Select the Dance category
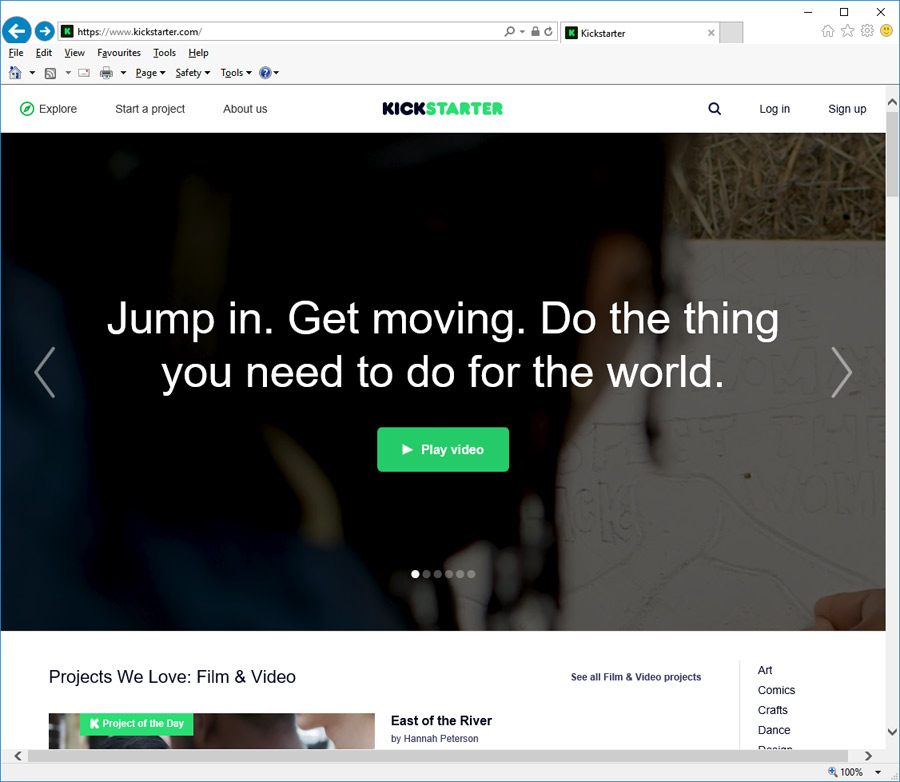 (774, 730)
